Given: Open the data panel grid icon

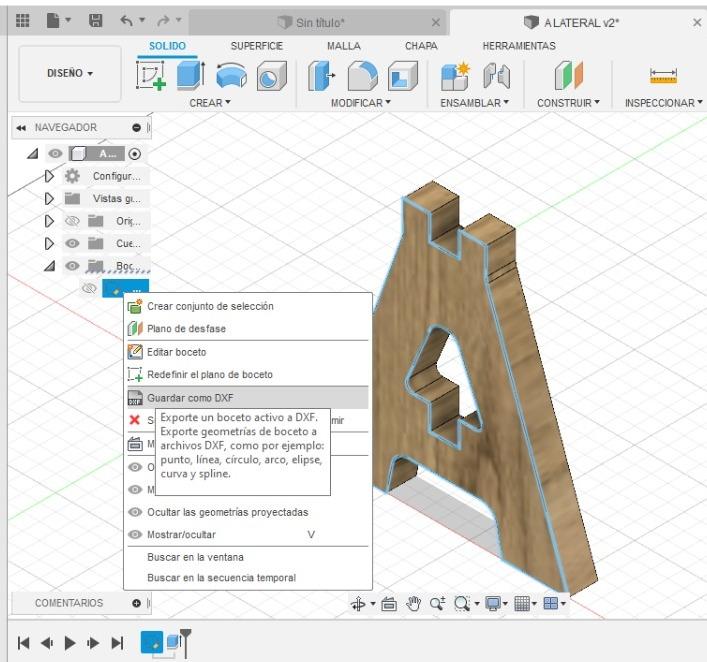Looking at the screenshot, I should tap(23, 20).
